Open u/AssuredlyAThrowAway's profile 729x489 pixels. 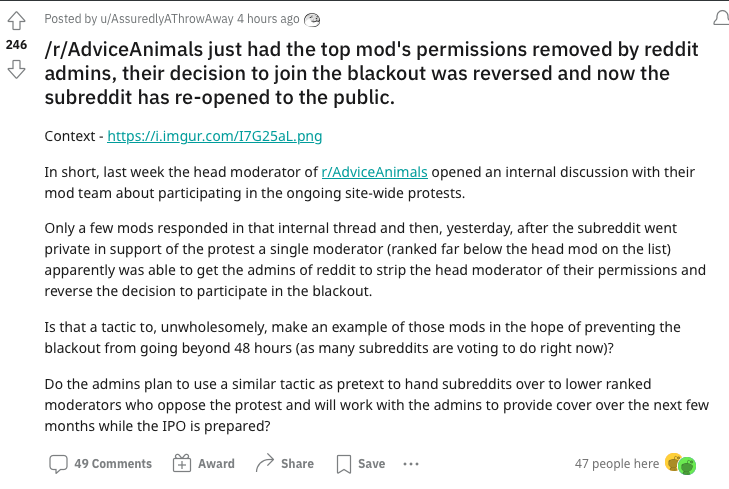(x=167, y=19)
